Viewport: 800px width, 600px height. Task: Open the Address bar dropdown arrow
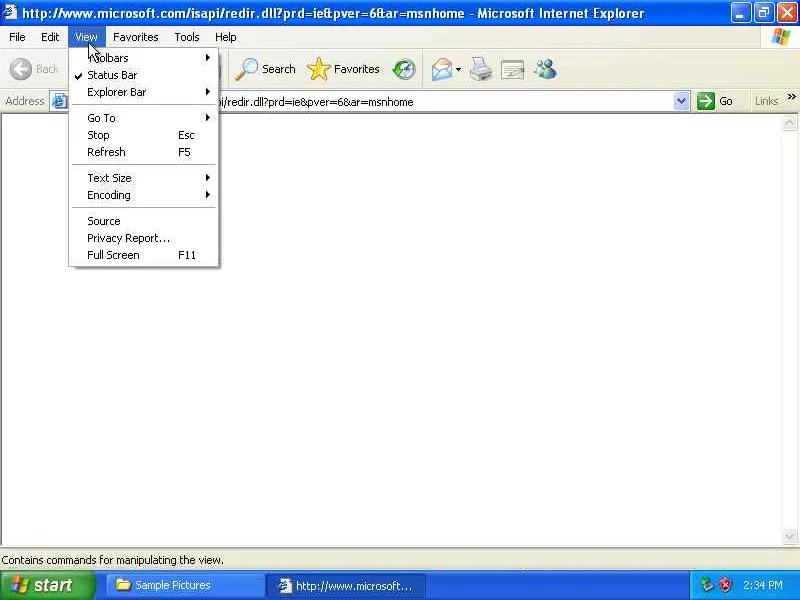coord(681,101)
